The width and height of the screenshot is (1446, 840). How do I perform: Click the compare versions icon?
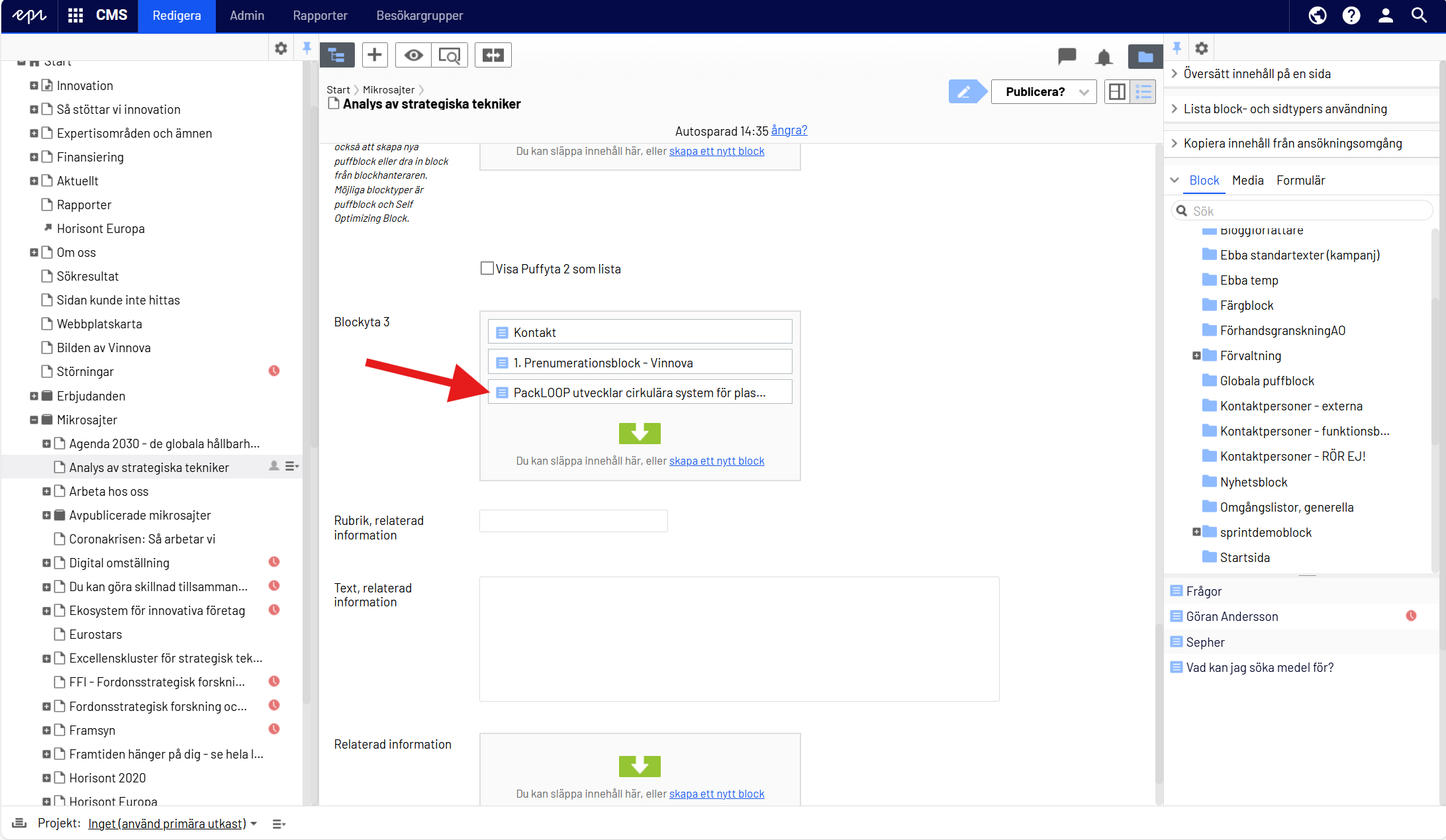point(493,55)
